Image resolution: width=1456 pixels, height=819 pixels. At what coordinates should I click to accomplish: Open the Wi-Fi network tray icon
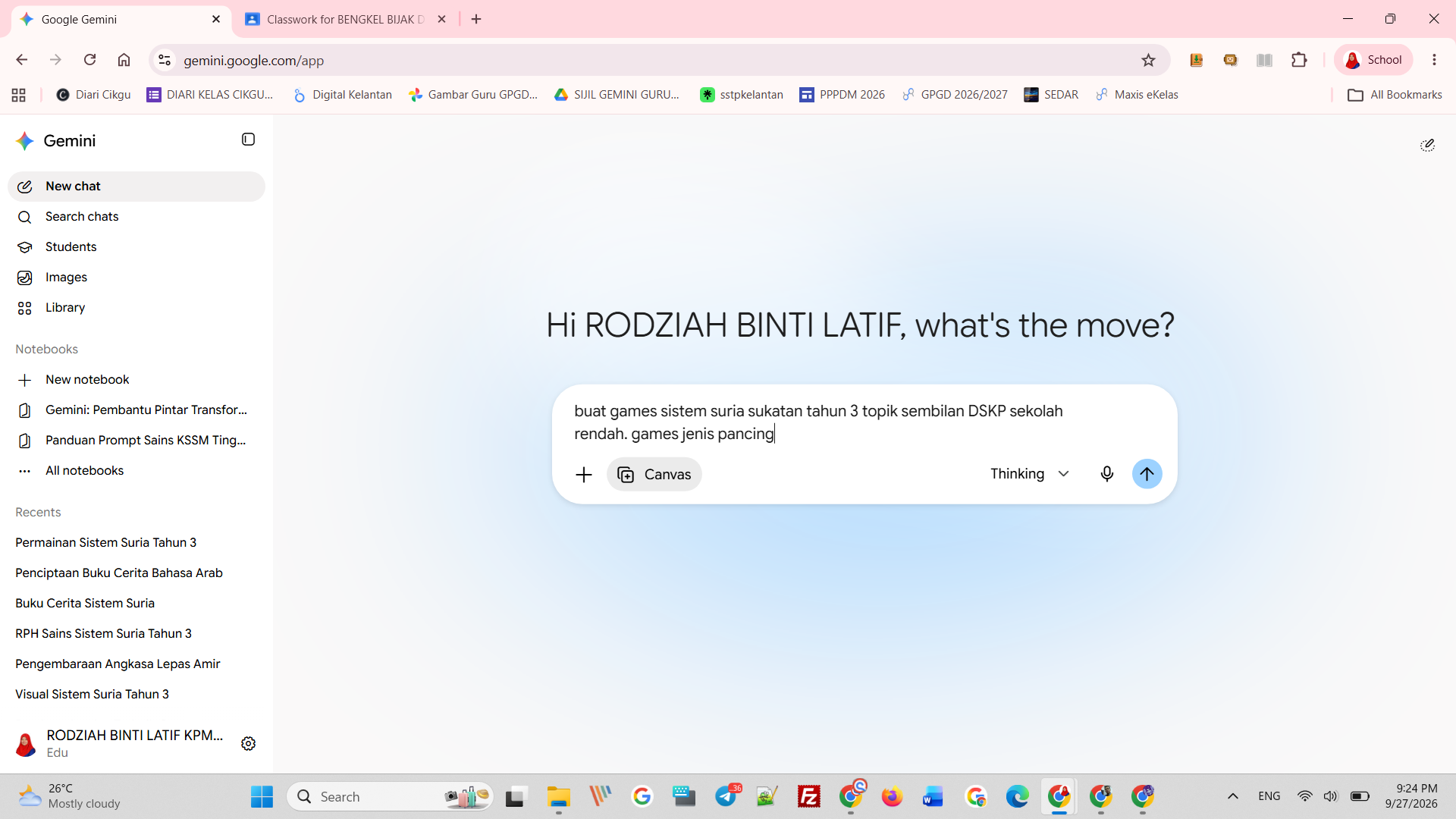(x=1304, y=796)
